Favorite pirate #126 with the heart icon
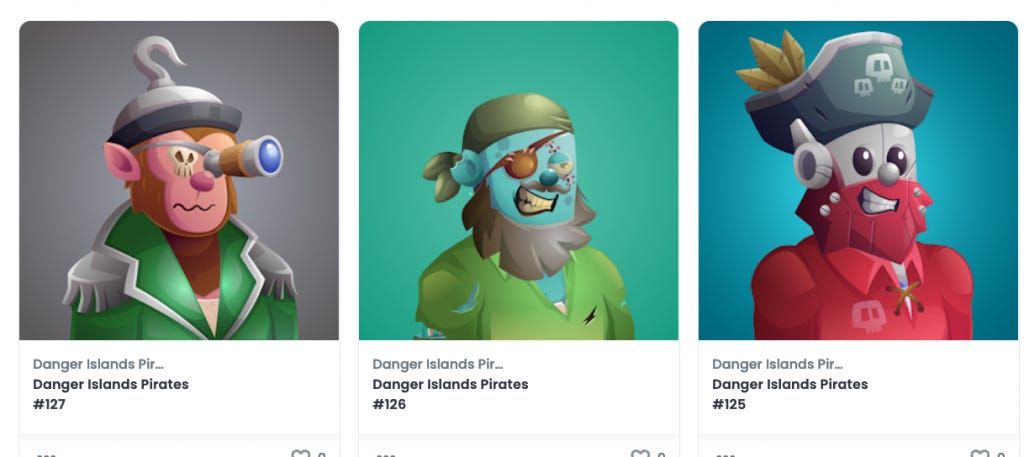The height and width of the screenshot is (457, 1024). click(640, 454)
